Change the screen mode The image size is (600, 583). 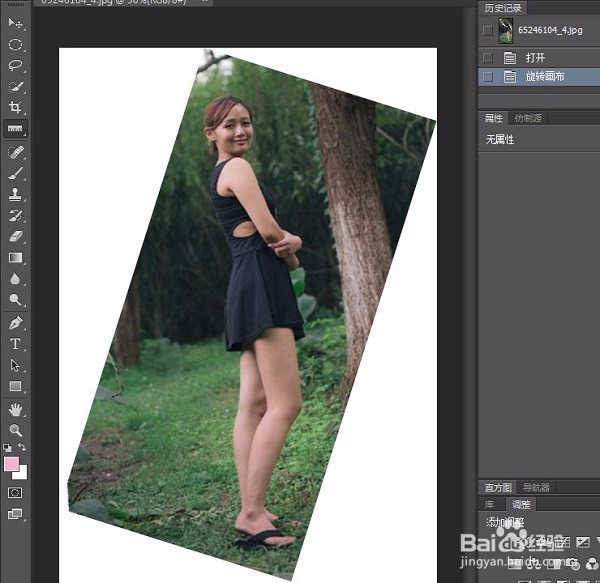[15, 514]
